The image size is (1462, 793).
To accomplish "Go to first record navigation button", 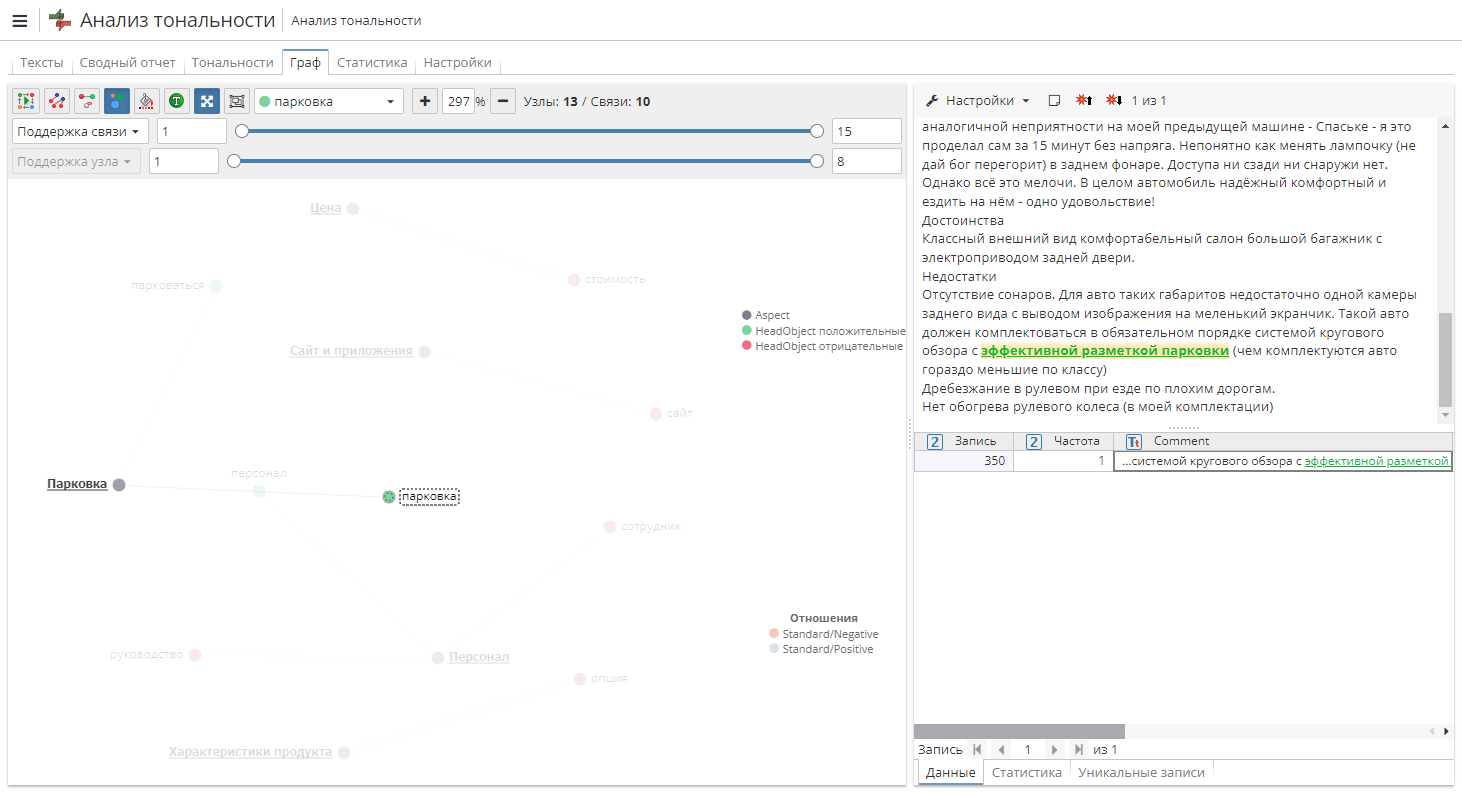I will (x=977, y=749).
